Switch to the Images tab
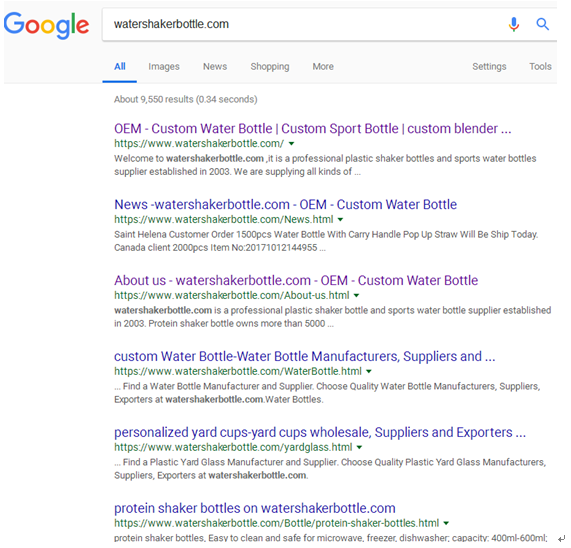 [x=164, y=67]
